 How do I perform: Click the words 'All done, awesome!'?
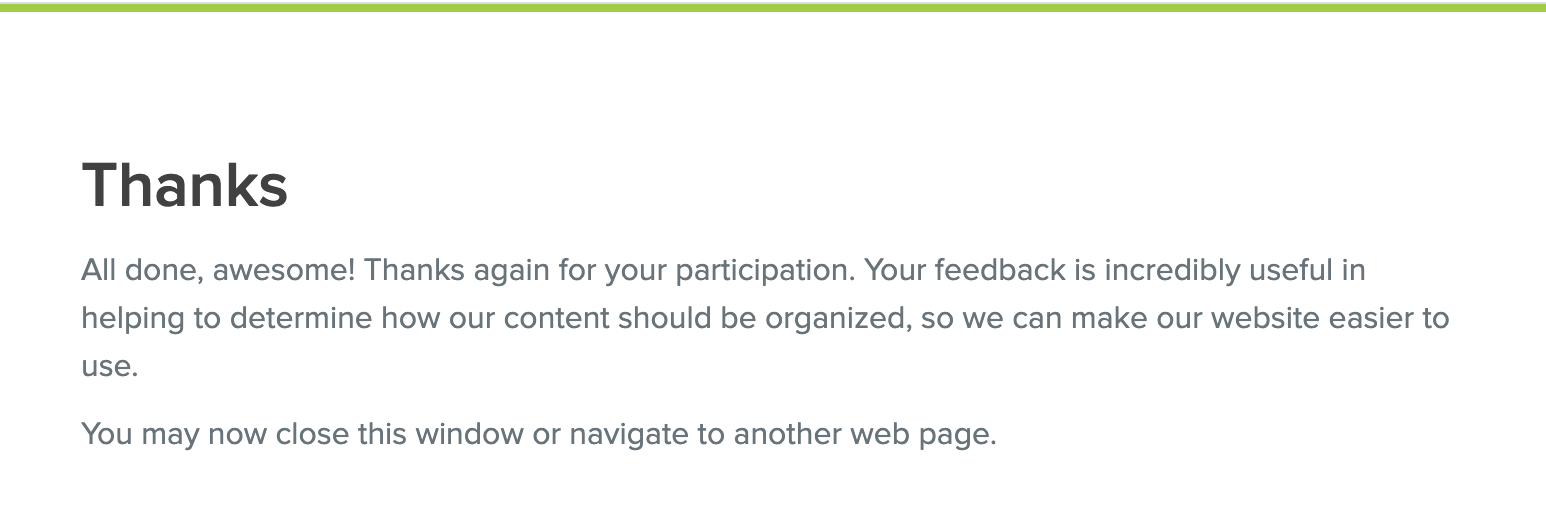click(218, 271)
